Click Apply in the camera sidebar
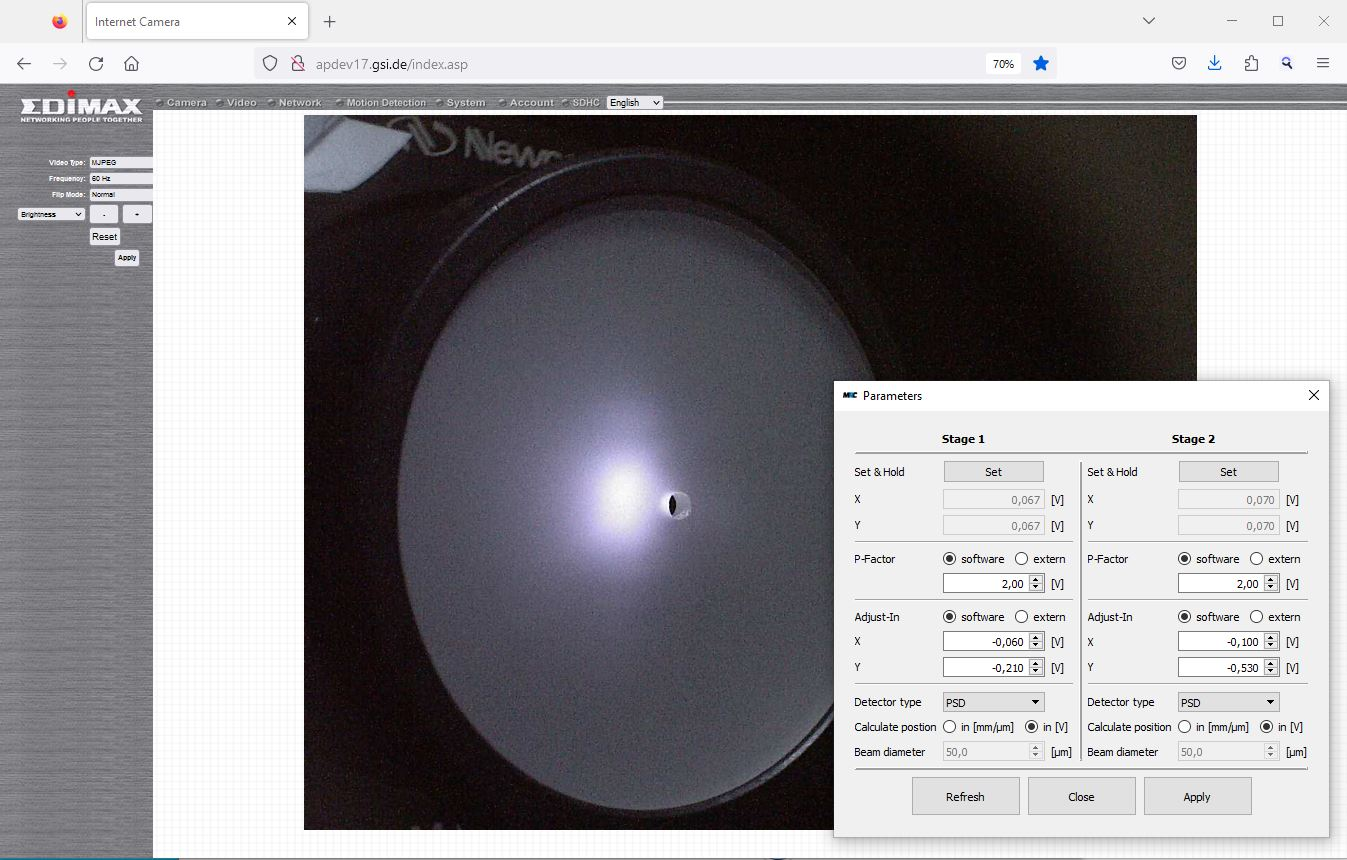 coord(127,257)
